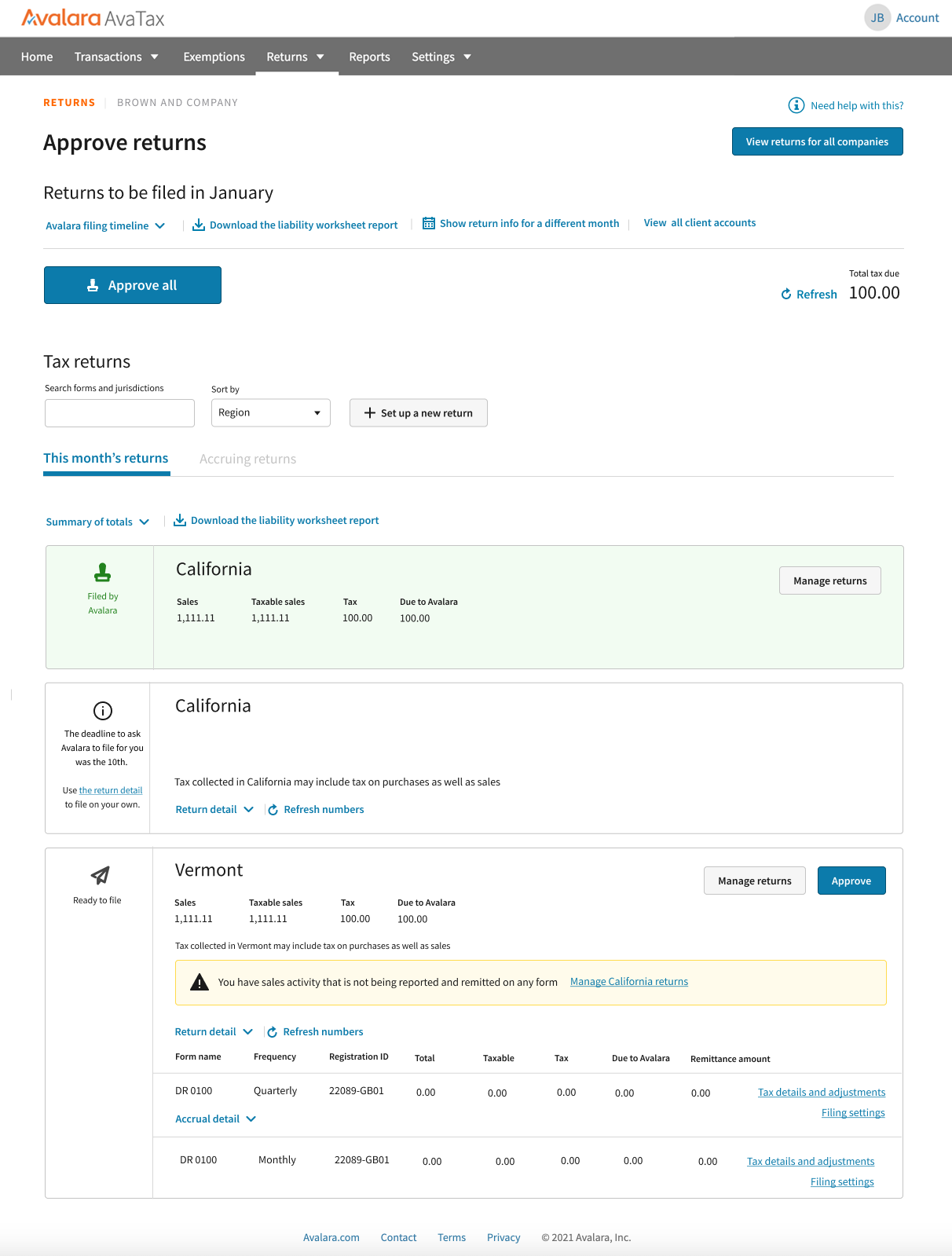Viewport: 952px width, 1256px height.
Task: Click the Avalara AvaTax logo
Action: point(93,17)
